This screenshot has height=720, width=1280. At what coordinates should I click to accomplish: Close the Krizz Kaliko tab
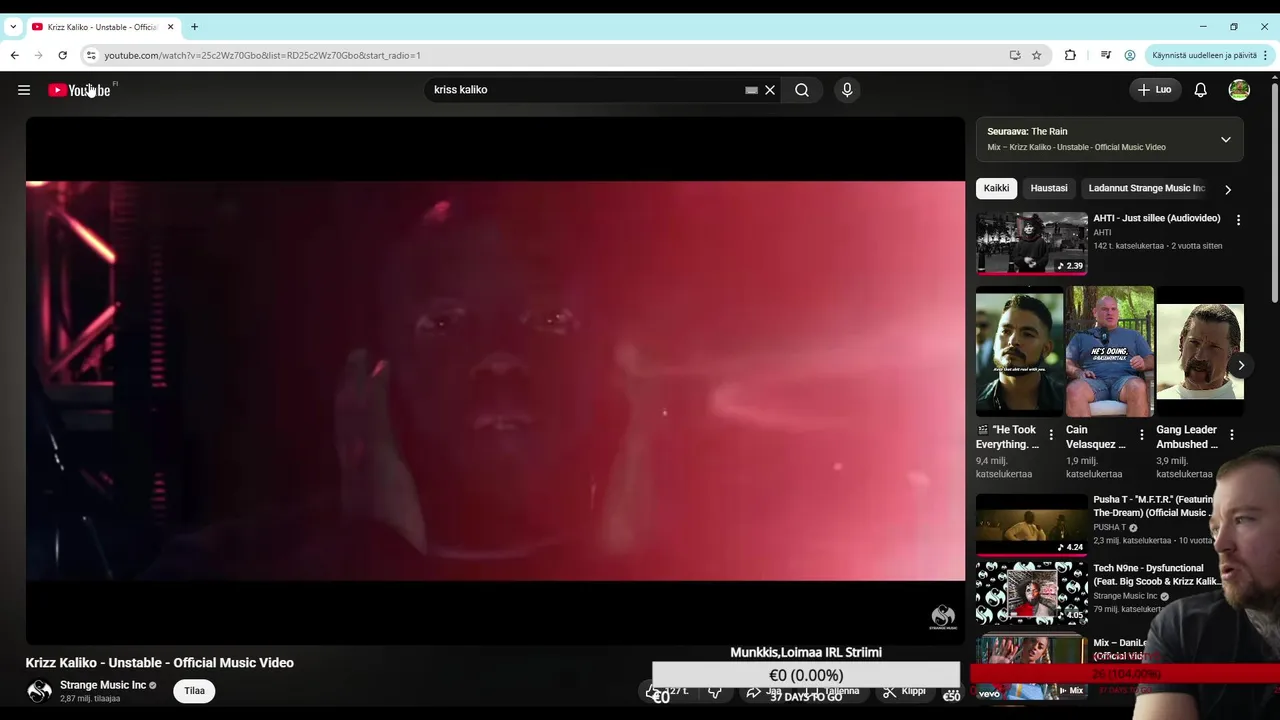click(x=170, y=27)
